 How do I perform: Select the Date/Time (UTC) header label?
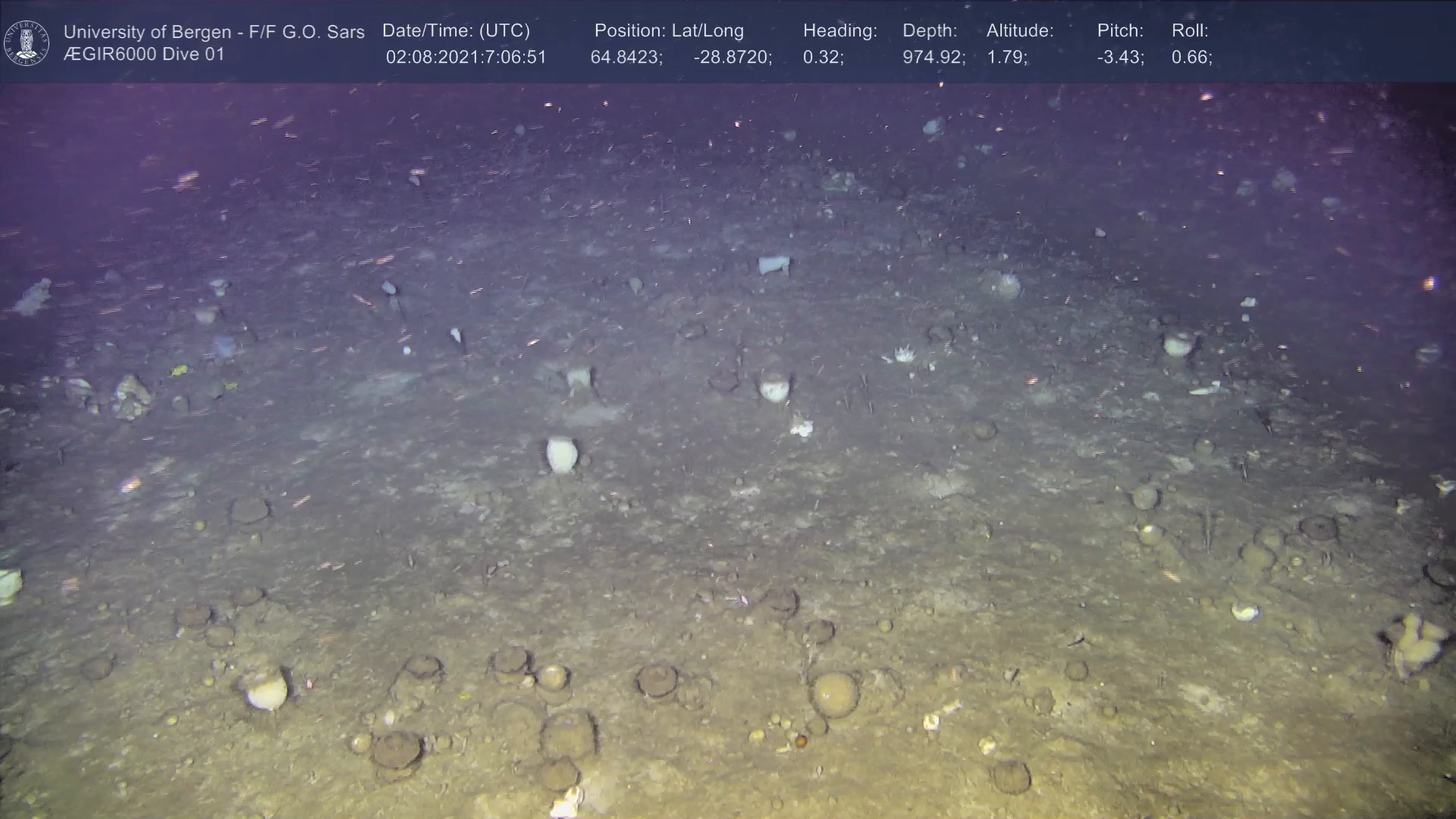coord(456,30)
